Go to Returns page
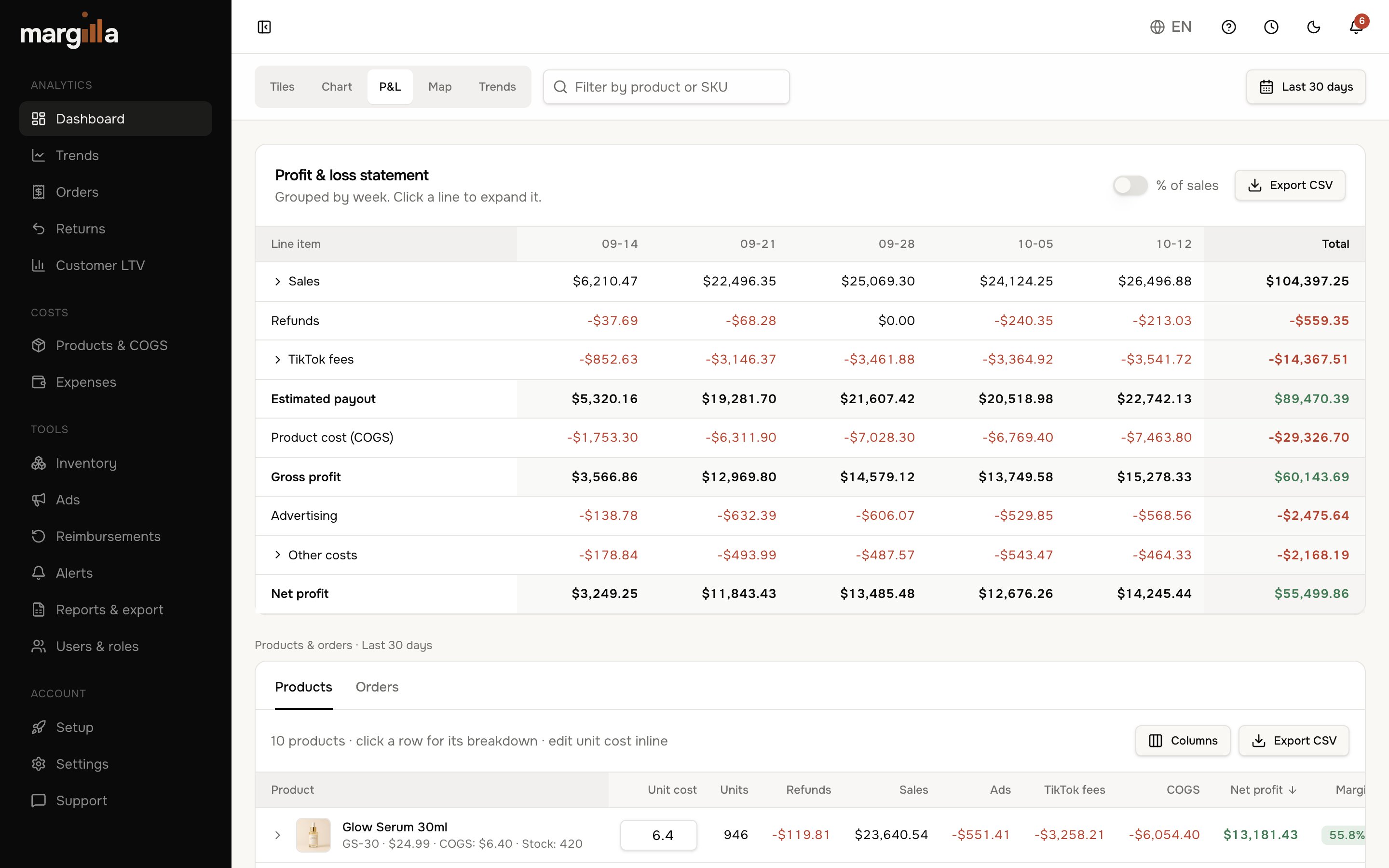 pos(115,229)
